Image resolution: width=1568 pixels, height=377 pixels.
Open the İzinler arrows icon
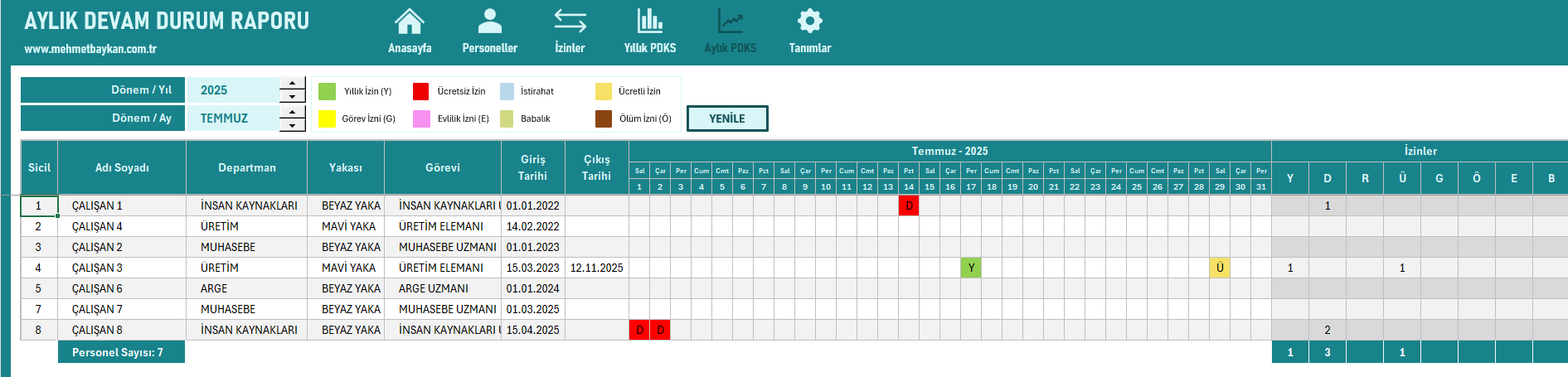(570, 21)
